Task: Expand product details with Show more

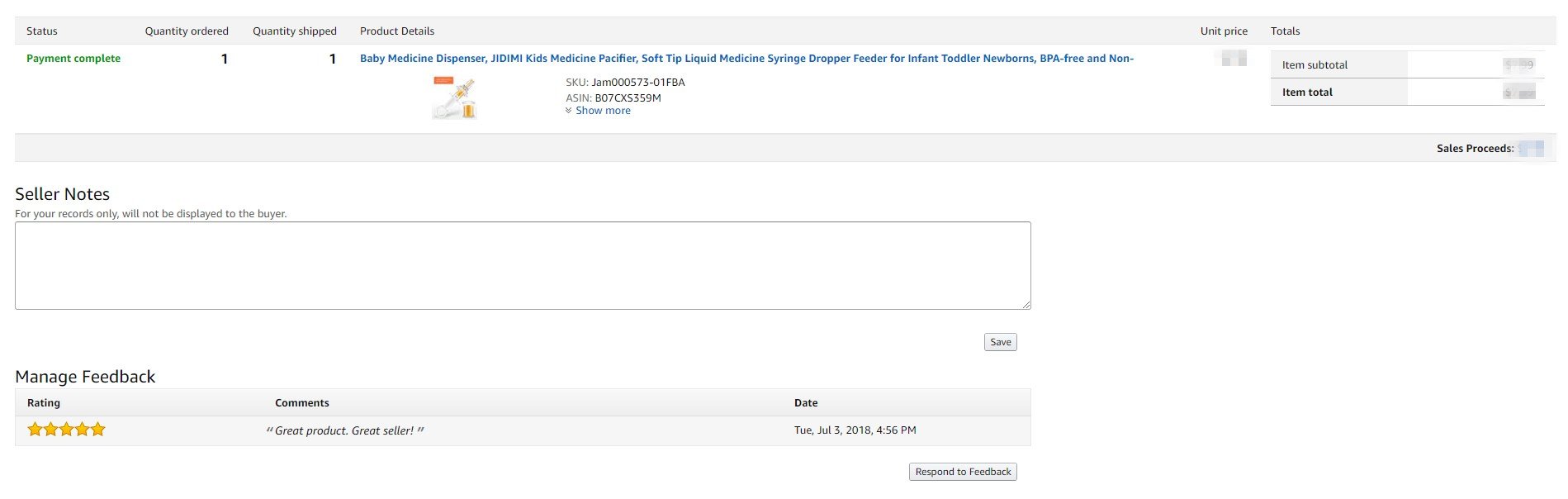Action: pos(603,111)
